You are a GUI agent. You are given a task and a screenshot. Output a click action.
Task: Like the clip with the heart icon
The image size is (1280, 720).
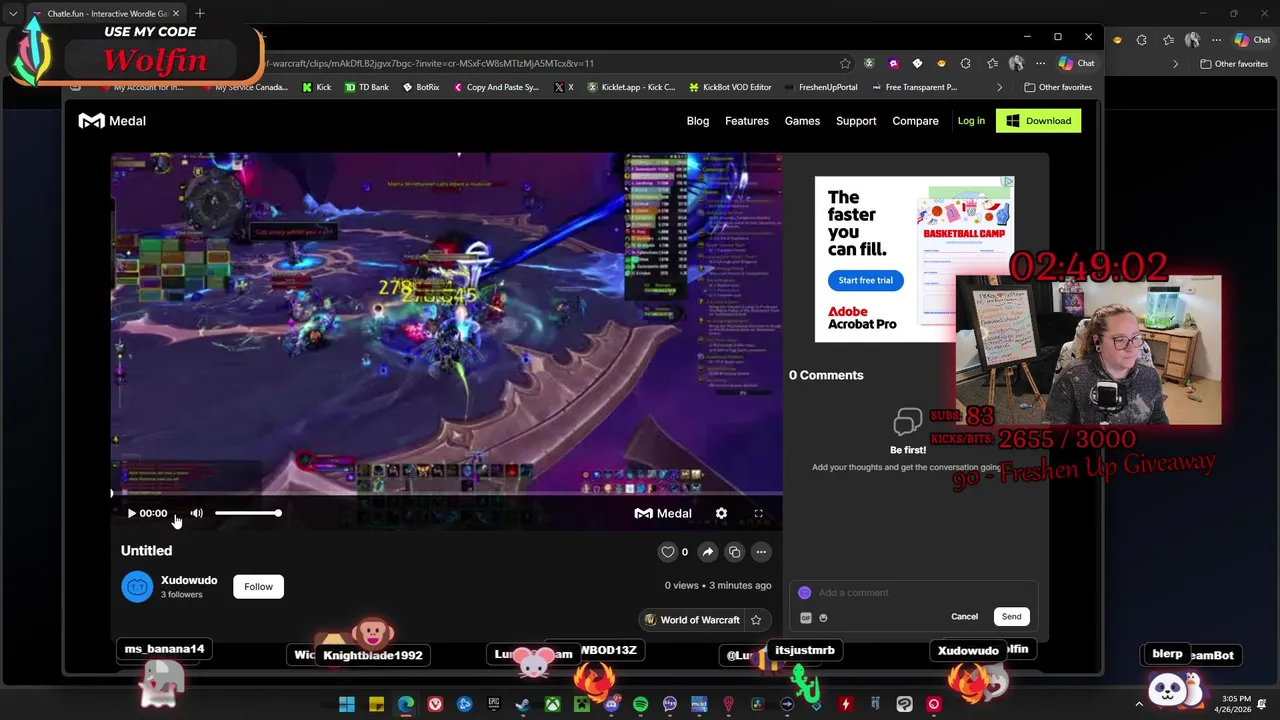[x=667, y=552]
